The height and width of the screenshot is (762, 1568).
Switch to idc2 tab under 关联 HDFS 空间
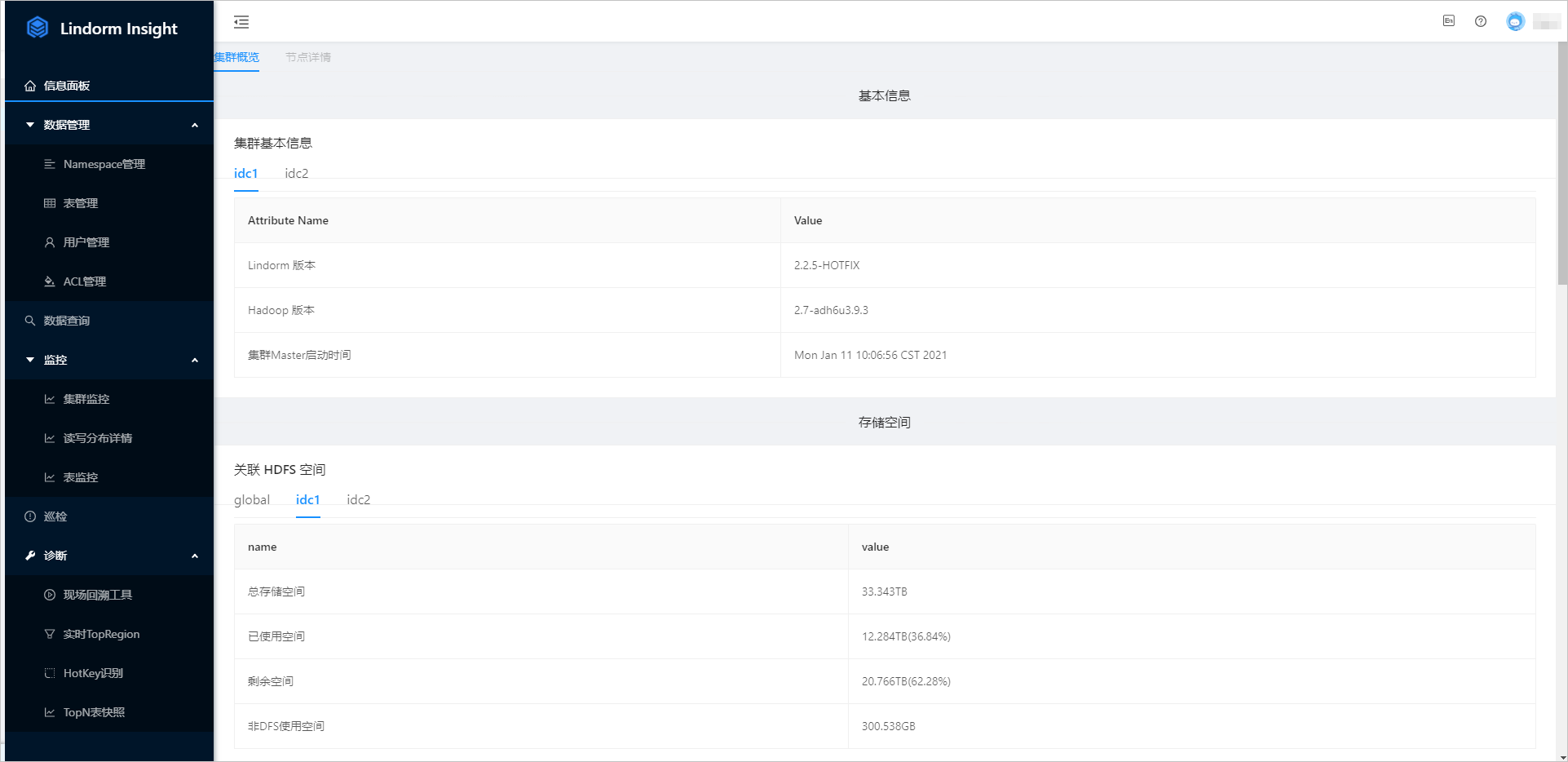[359, 500]
